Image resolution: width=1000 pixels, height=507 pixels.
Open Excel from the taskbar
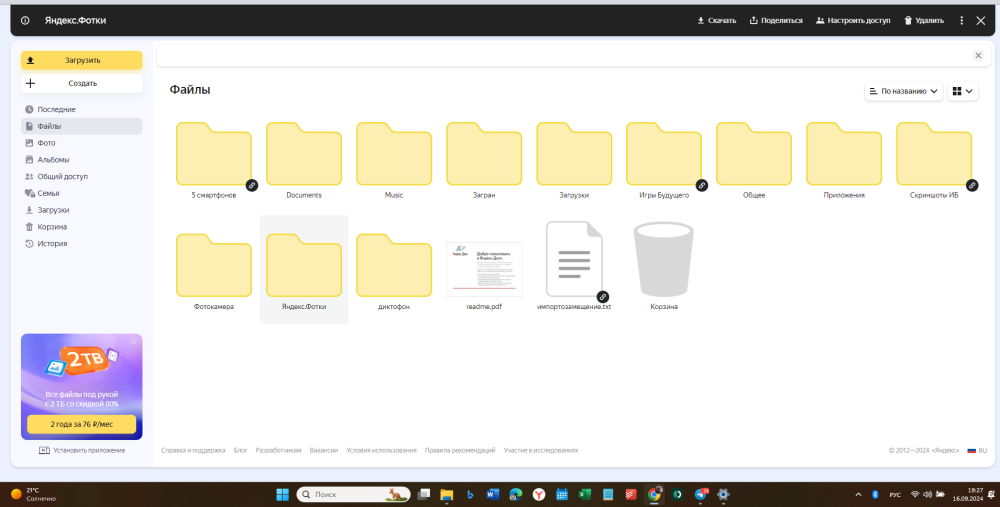[x=585, y=494]
